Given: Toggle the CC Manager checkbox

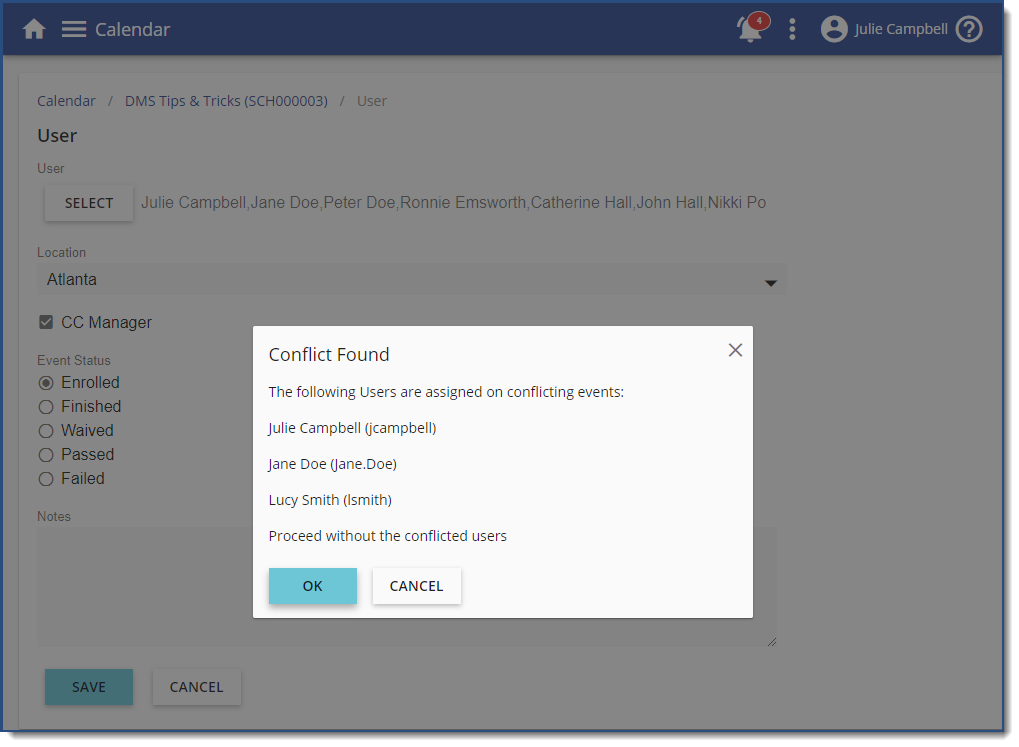Looking at the screenshot, I should pyautogui.click(x=46, y=322).
